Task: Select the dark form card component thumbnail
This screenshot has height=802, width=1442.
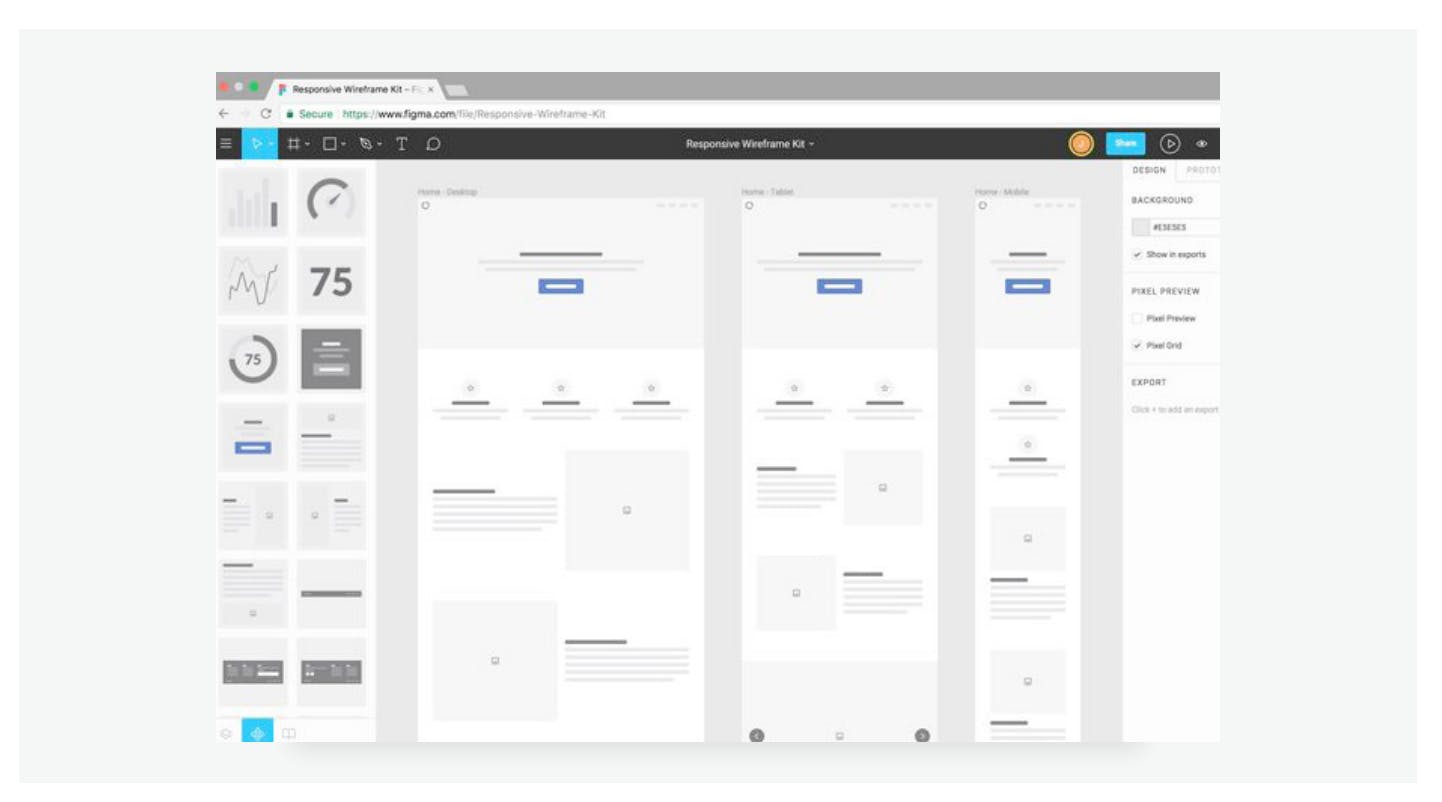Action: (331, 359)
